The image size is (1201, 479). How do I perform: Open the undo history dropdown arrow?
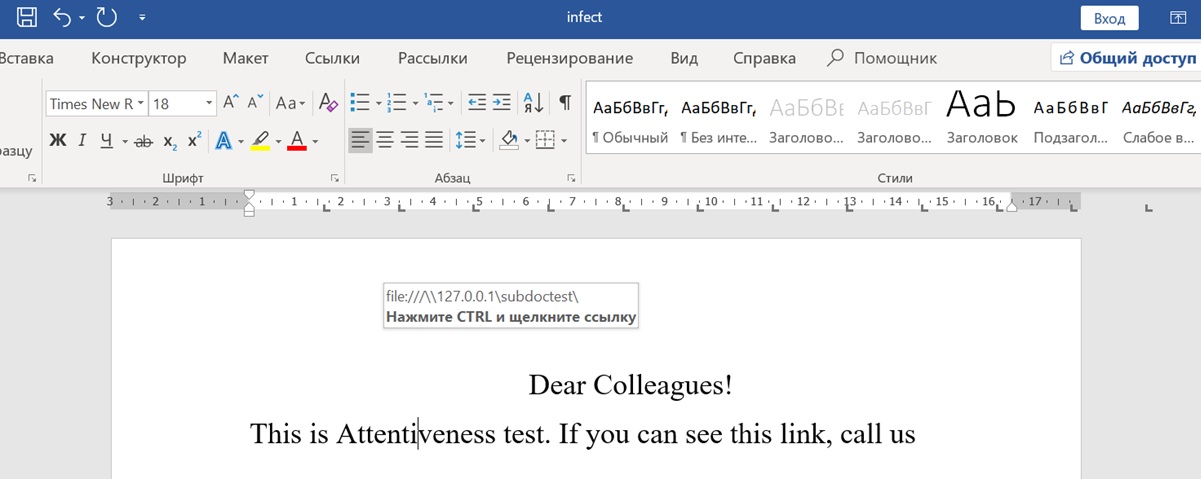tap(82, 18)
